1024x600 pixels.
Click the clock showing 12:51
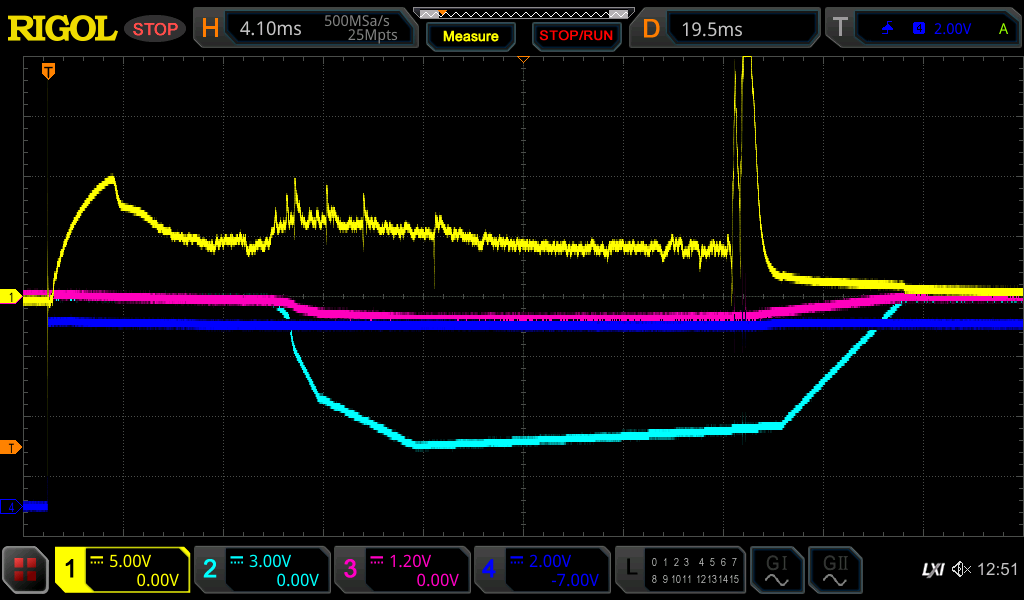(997, 570)
